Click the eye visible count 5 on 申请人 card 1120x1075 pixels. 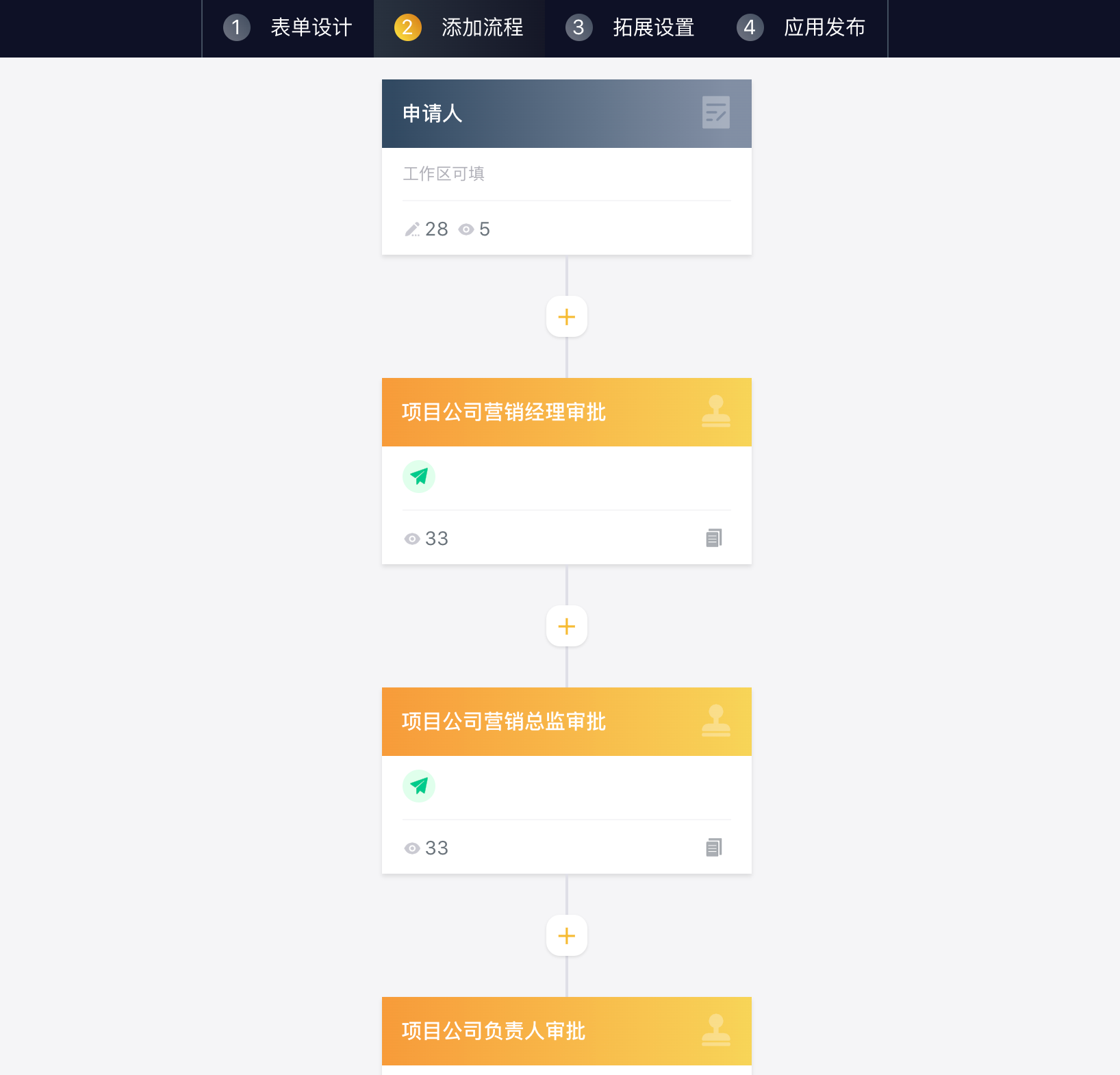[x=474, y=229]
